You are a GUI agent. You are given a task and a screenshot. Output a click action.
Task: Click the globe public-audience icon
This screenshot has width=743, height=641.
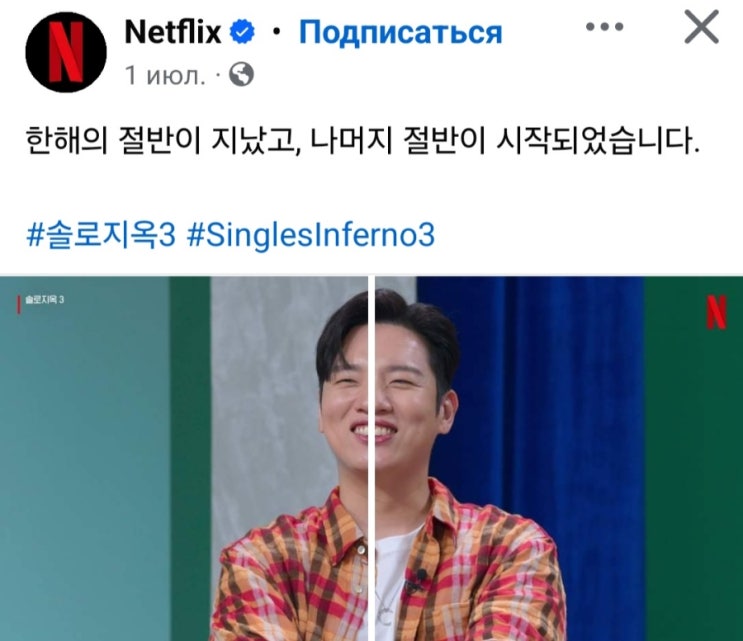[241, 74]
